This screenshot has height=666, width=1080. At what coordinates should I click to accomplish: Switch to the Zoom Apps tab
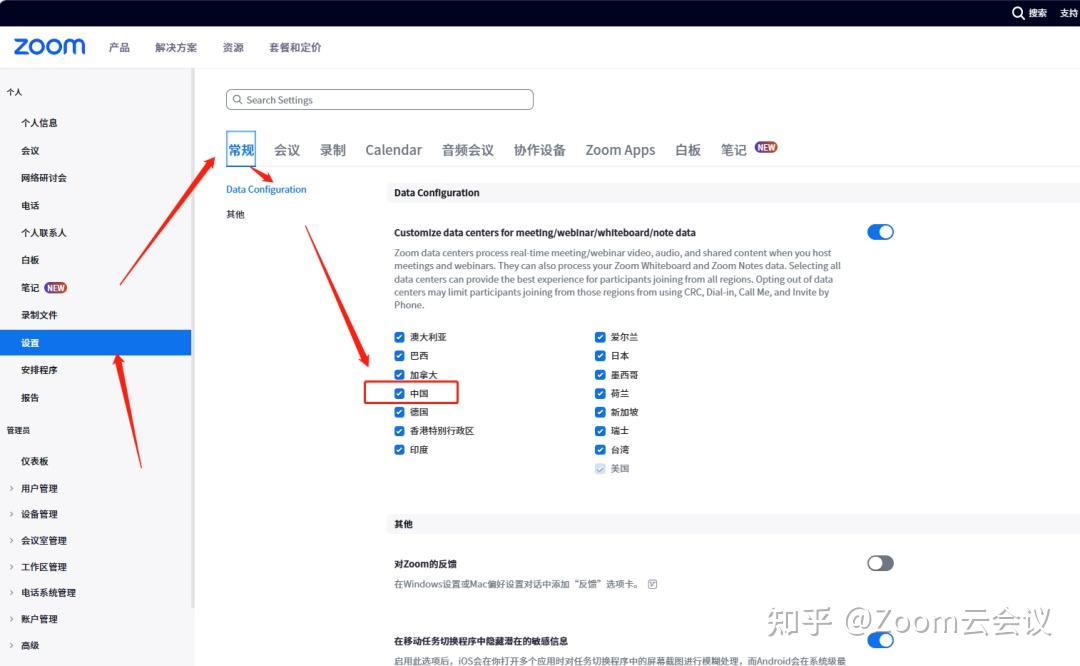point(620,148)
